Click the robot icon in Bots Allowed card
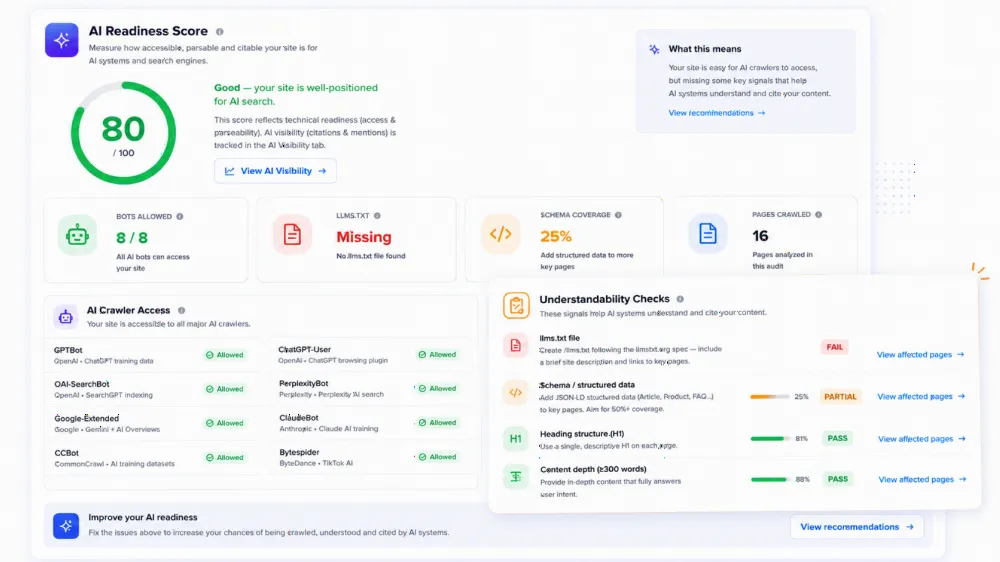This screenshot has height=562, width=1000. [x=77, y=235]
